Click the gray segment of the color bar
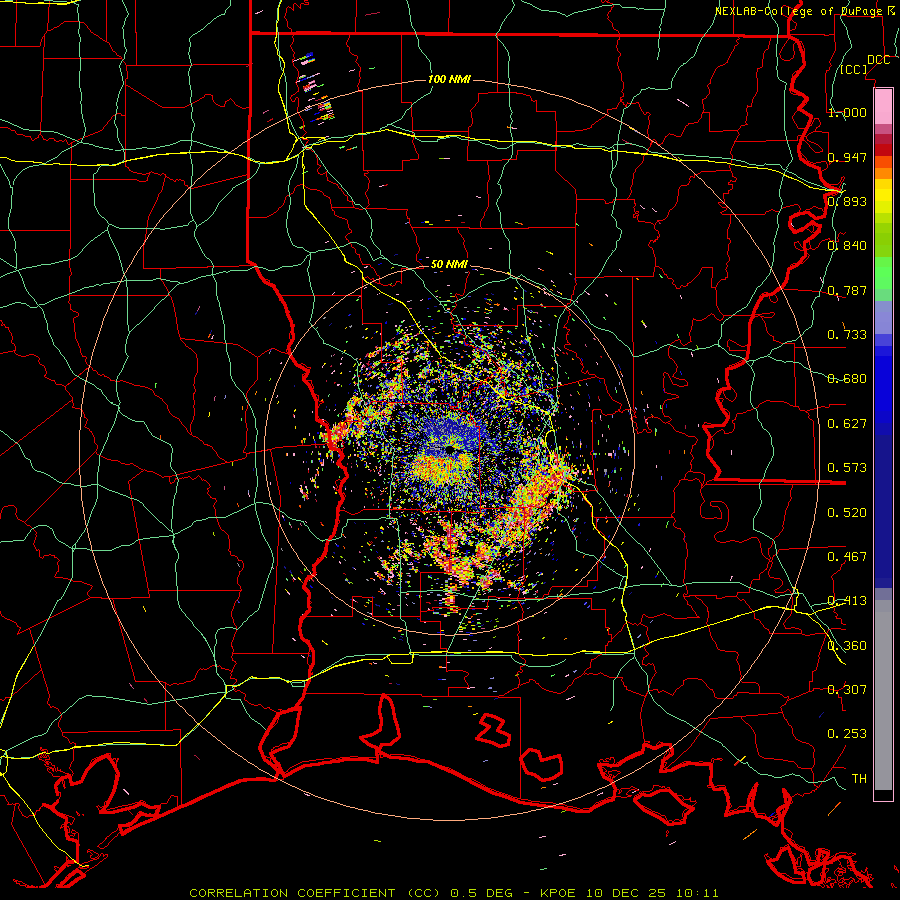 tap(883, 695)
